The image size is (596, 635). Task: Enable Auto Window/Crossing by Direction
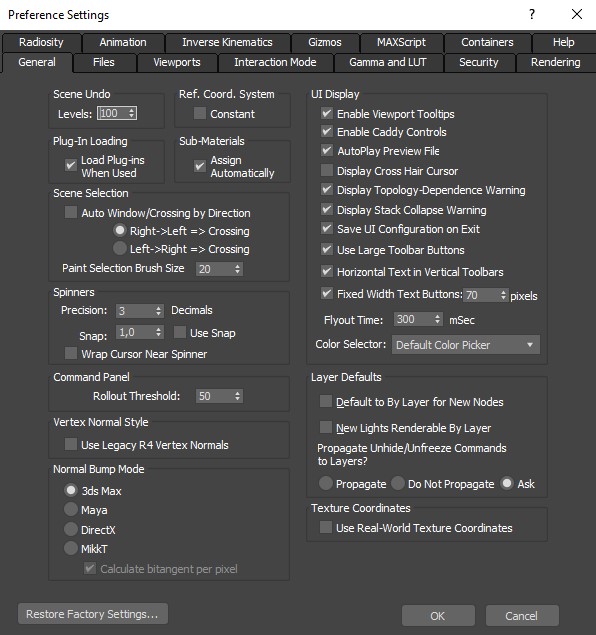click(x=71, y=212)
